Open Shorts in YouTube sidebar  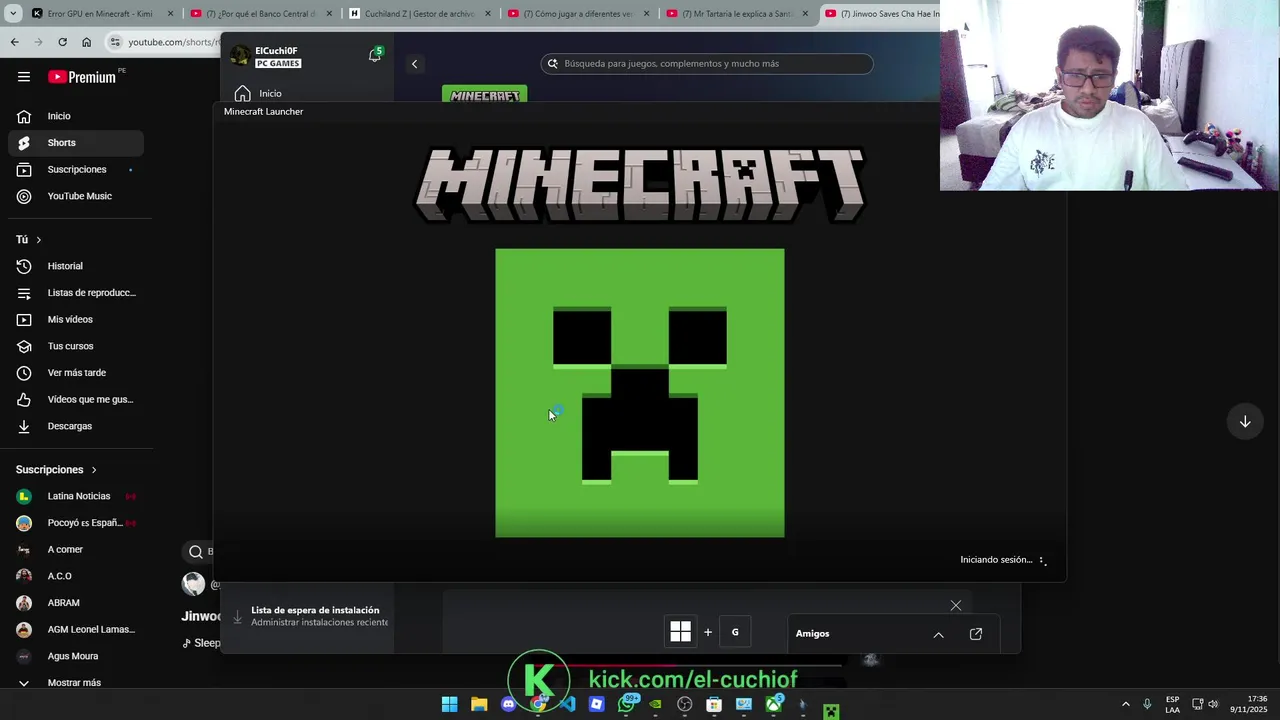76,143
